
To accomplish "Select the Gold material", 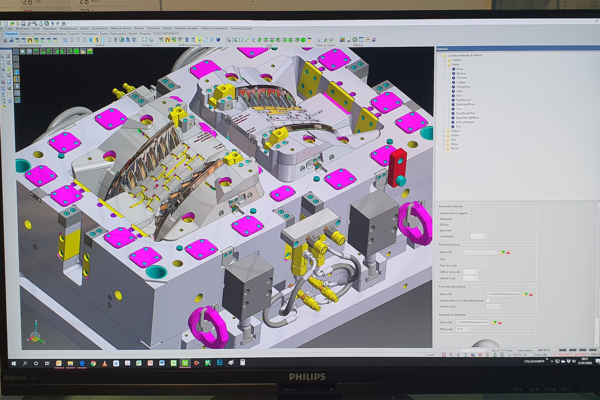I will pyautogui.click(x=460, y=91).
